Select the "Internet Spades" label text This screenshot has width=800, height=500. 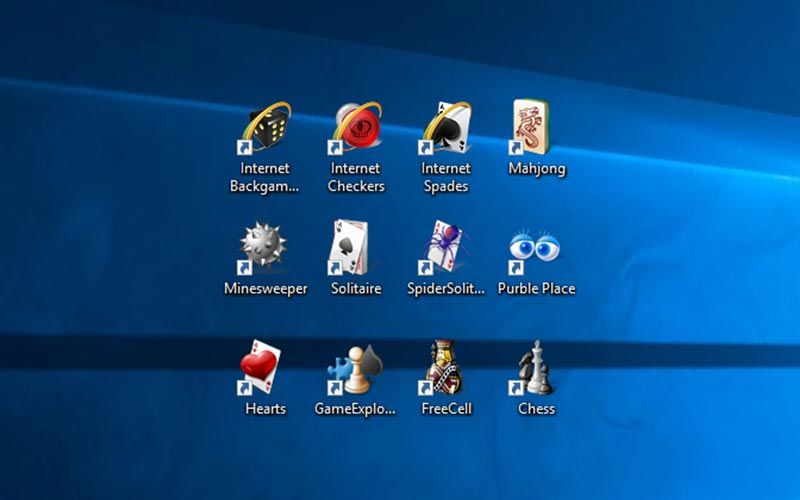446,178
